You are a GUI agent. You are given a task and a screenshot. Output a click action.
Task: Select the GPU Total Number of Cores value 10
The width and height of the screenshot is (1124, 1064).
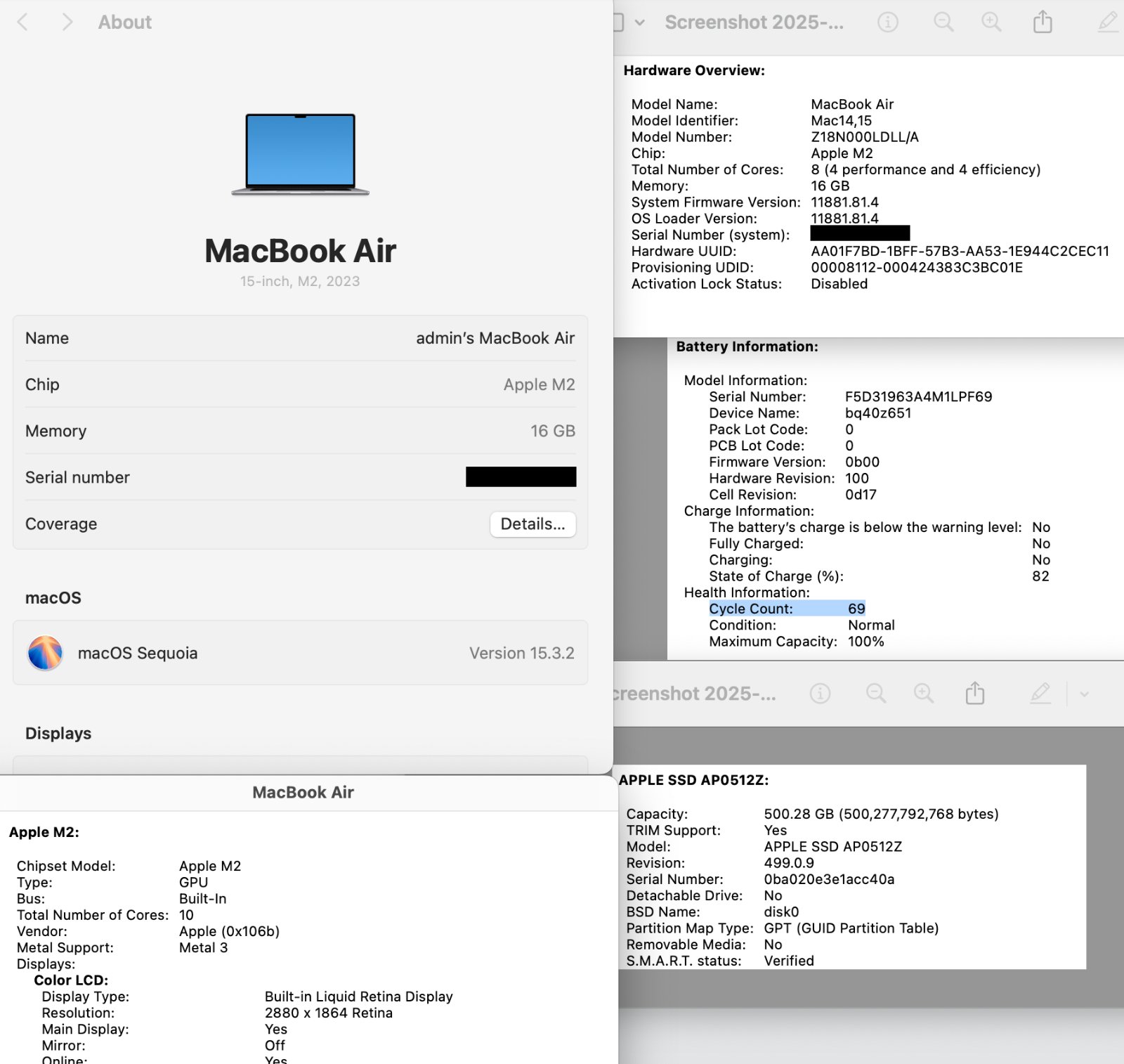click(x=187, y=915)
